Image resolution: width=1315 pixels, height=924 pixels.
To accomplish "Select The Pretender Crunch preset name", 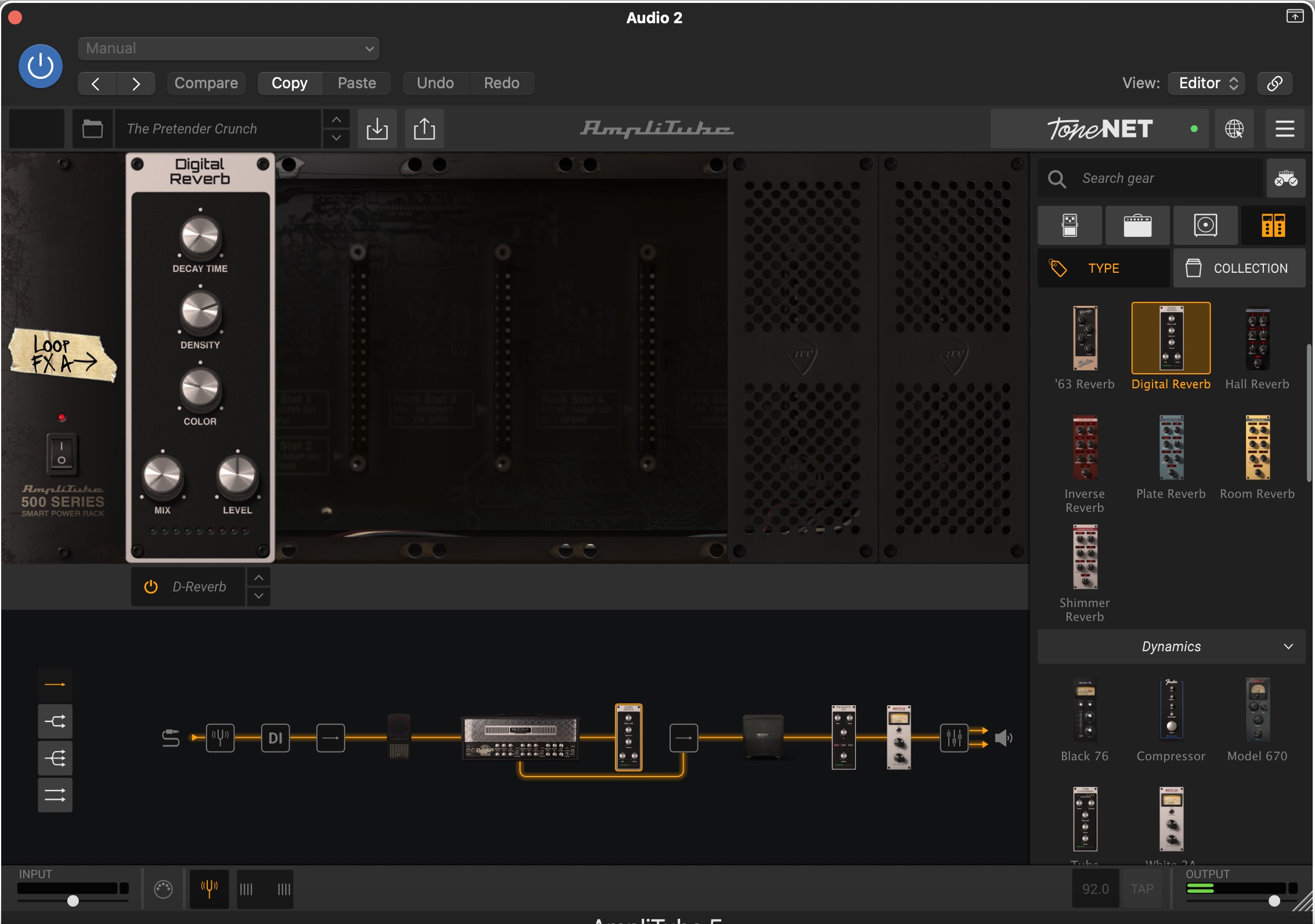I will pyautogui.click(x=218, y=129).
